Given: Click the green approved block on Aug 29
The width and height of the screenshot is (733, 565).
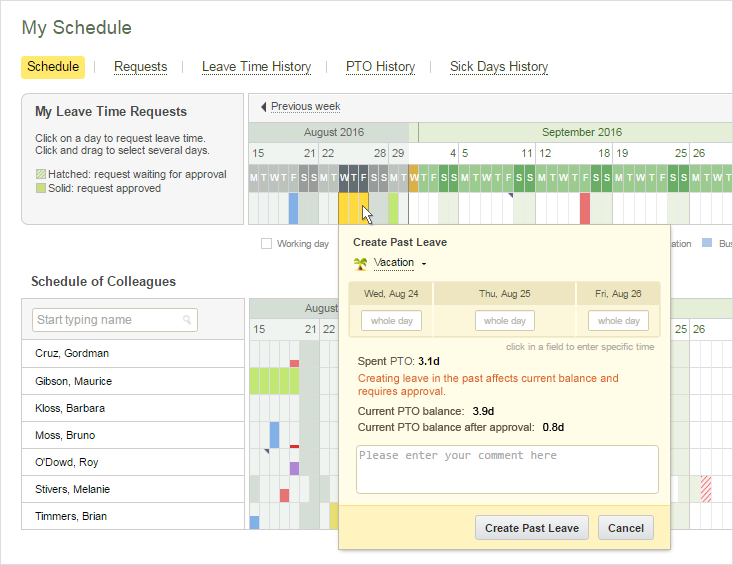Looking at the screenshot, I should 394,208.
